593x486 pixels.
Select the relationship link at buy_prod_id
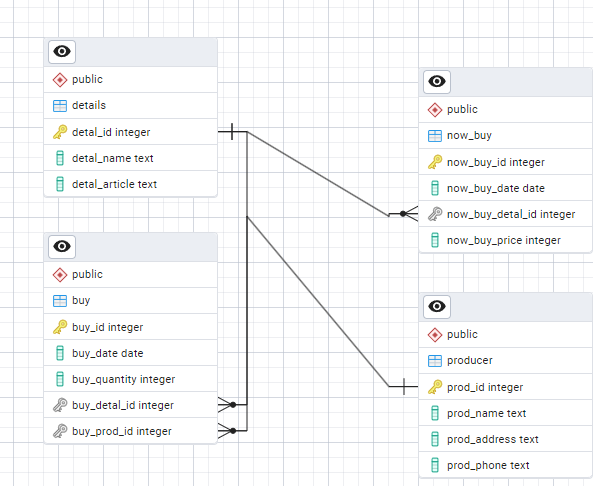click(232, 431)
